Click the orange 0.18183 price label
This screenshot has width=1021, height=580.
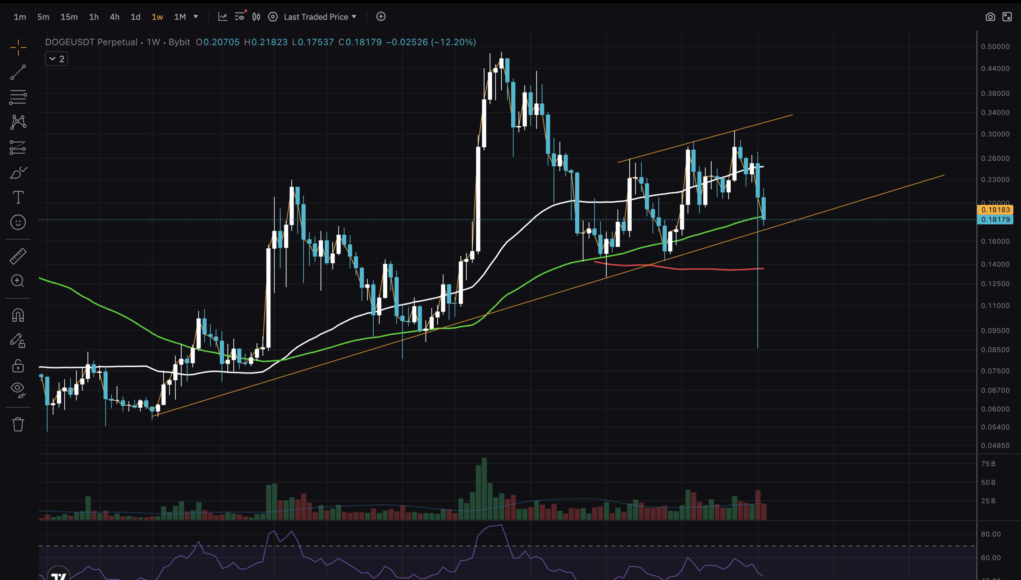click(x=995, y=209)
